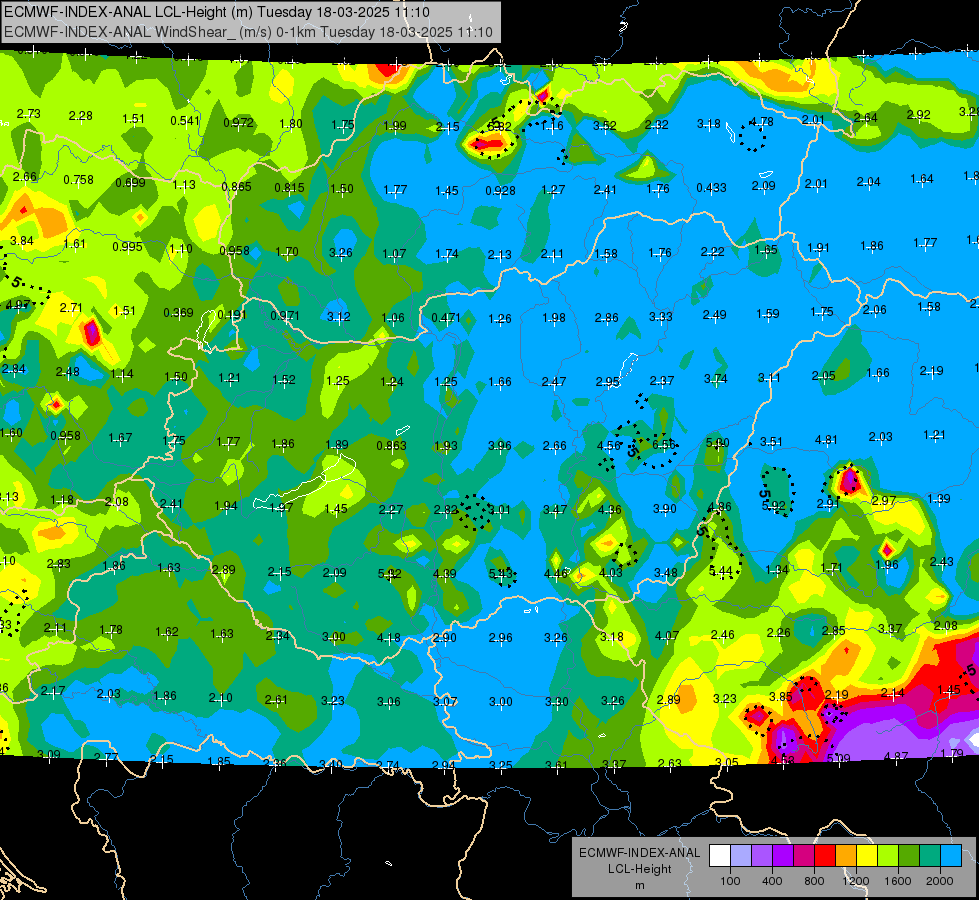
Task: Click the wind shear value 4.78
Action: 762,122
